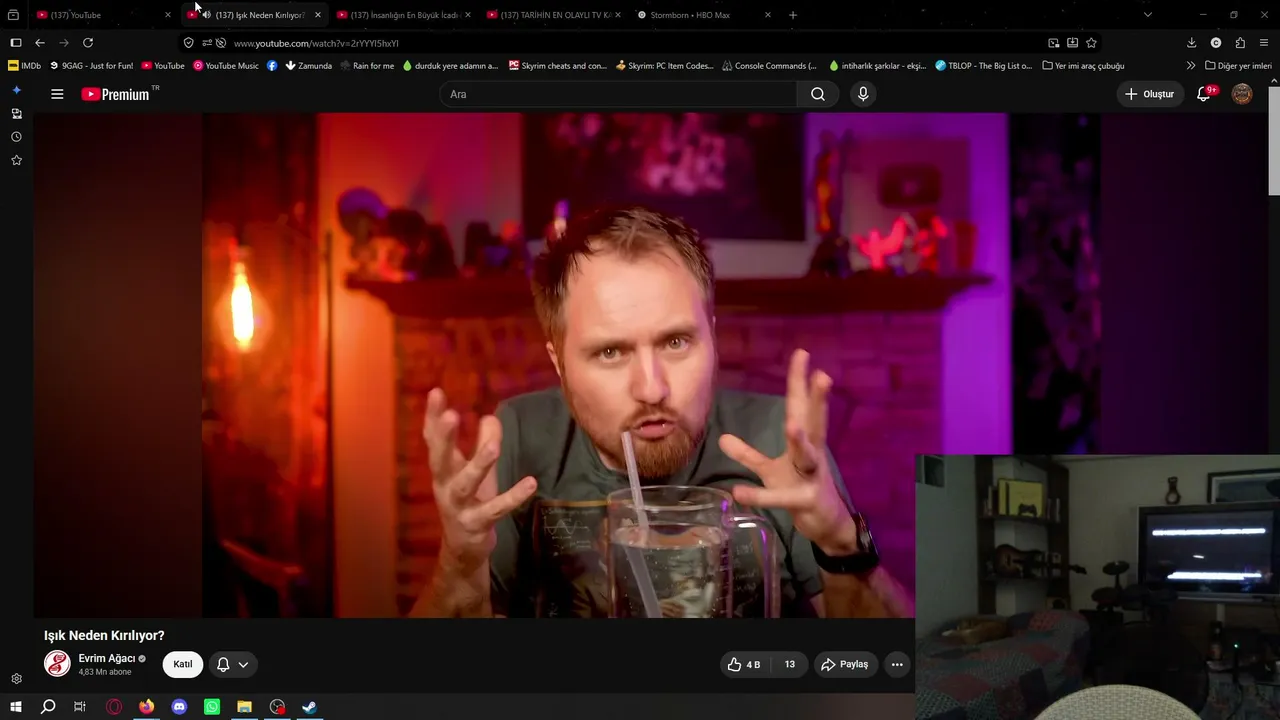Click the Oluştur create button
The height and width of the screenshot is (720, 1280).
click(1150, 94)
